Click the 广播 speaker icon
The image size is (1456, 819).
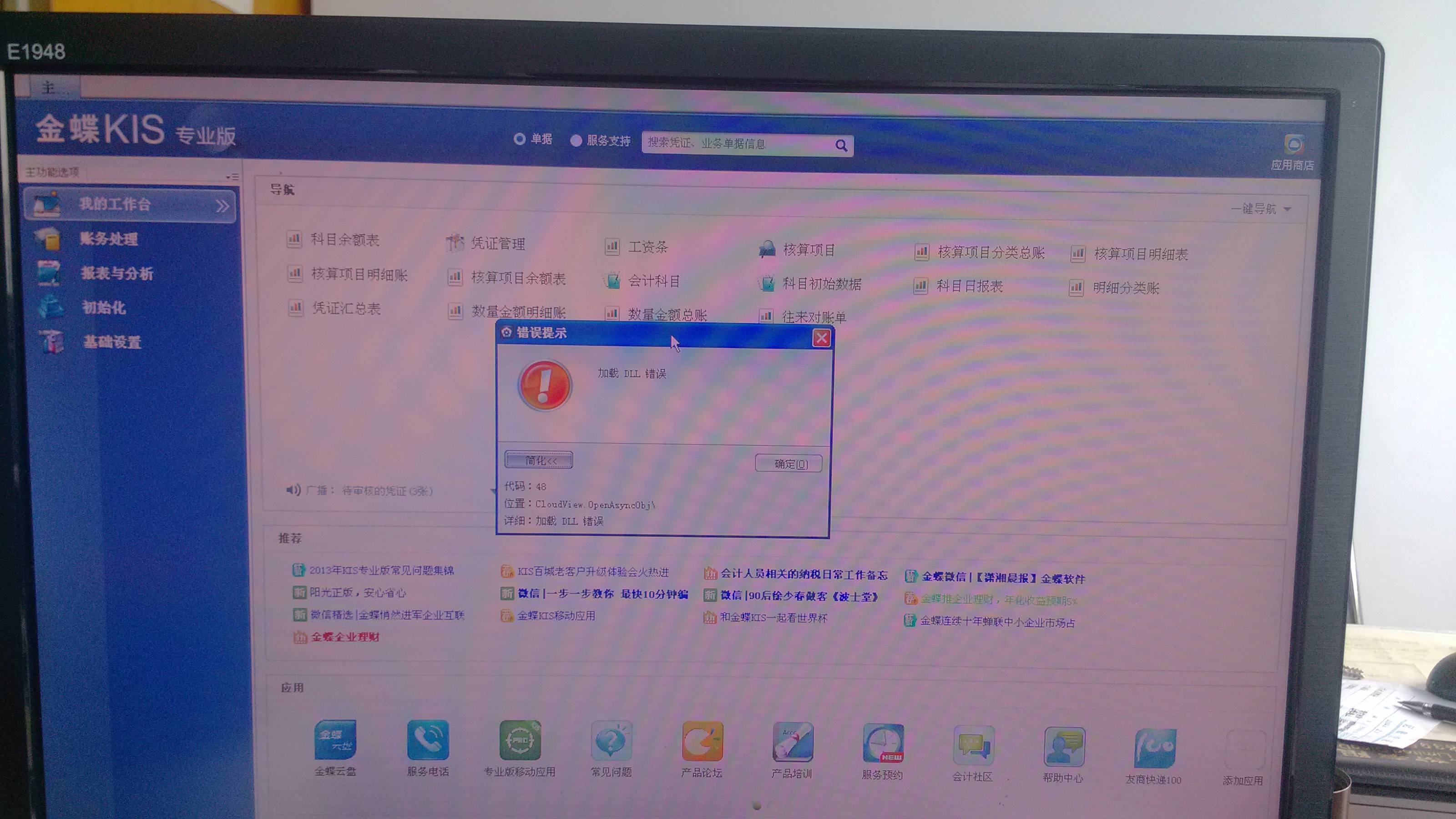[x=293, y=490]
